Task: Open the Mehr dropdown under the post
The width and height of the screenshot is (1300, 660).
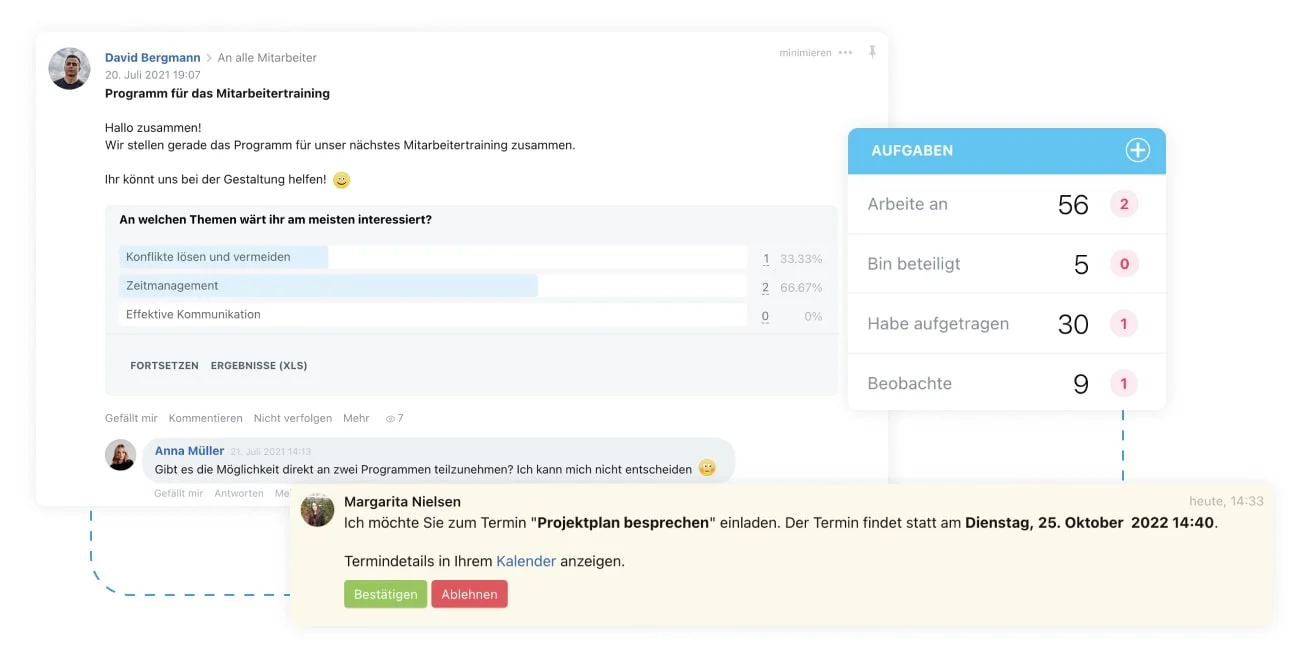Action: click(x=356, y=418)
